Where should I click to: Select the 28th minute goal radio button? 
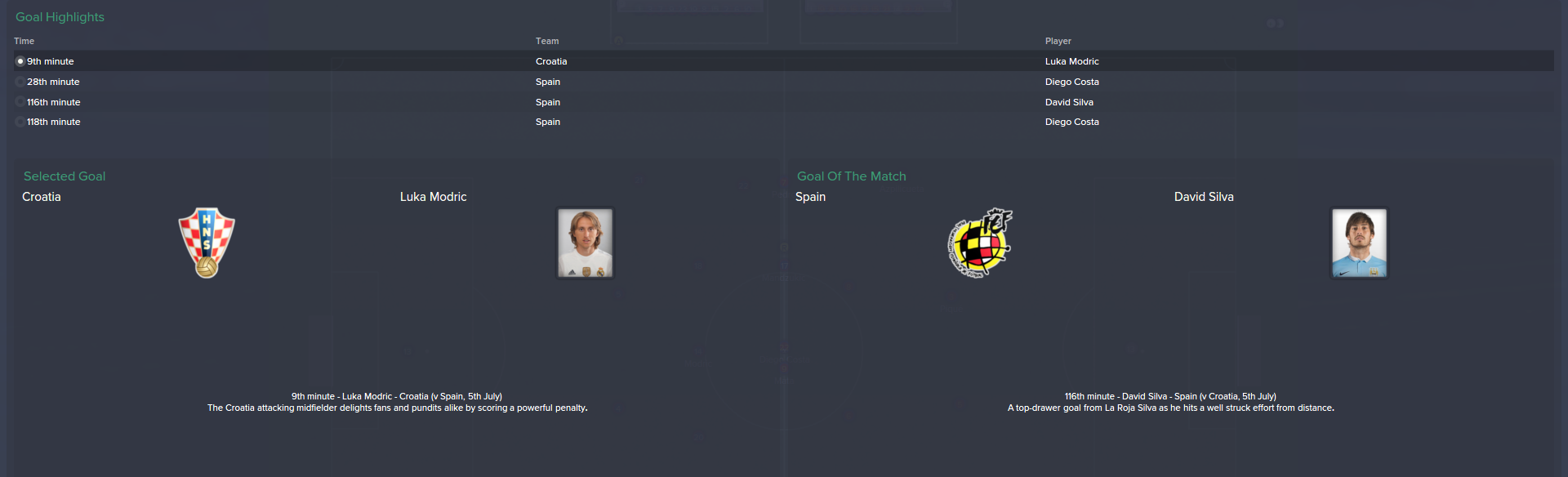point(20,82)
